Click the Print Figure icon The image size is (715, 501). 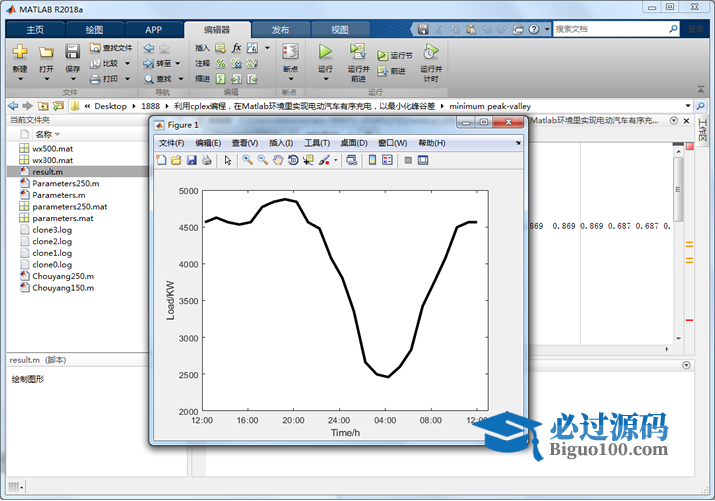tap(206, 160)
